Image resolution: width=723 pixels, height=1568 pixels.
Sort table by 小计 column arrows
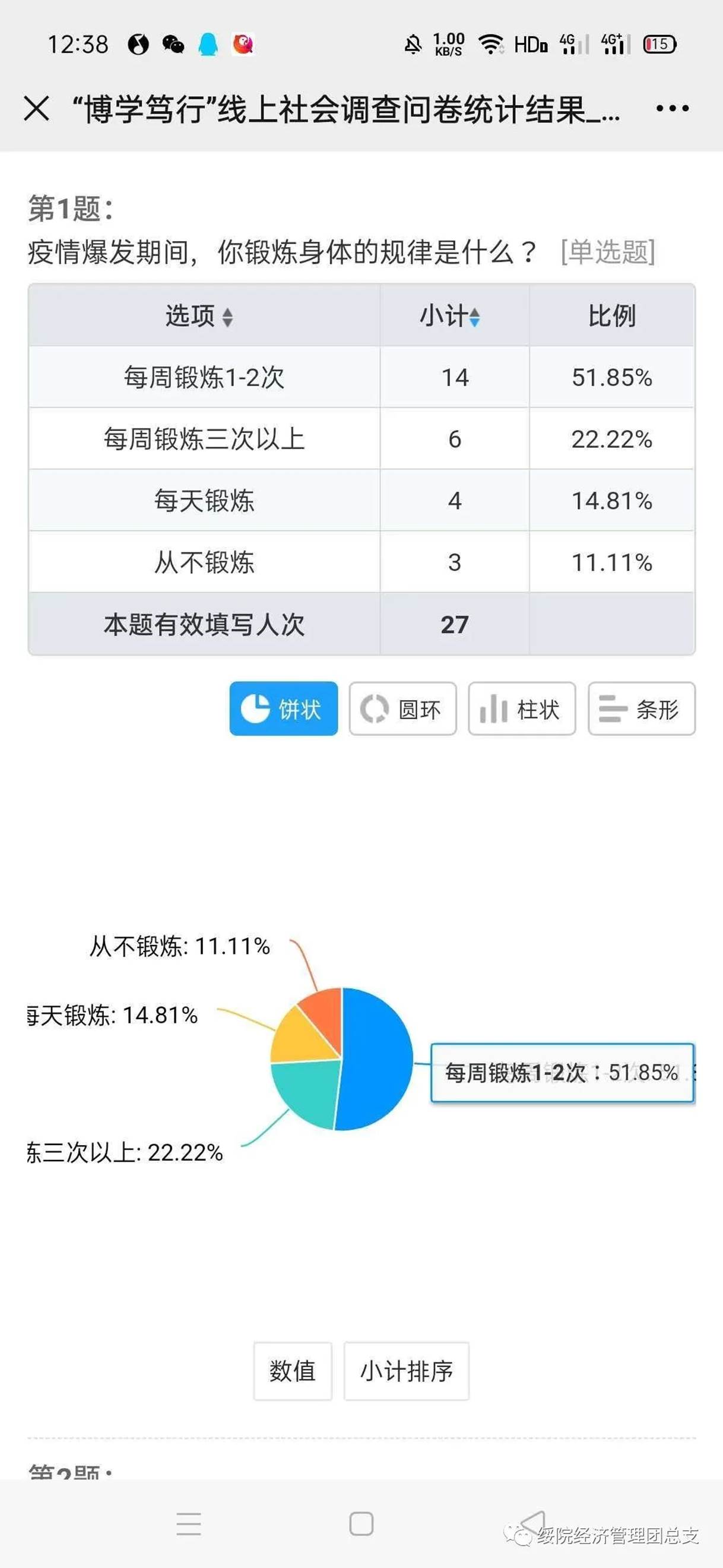(x=474, y=317)
